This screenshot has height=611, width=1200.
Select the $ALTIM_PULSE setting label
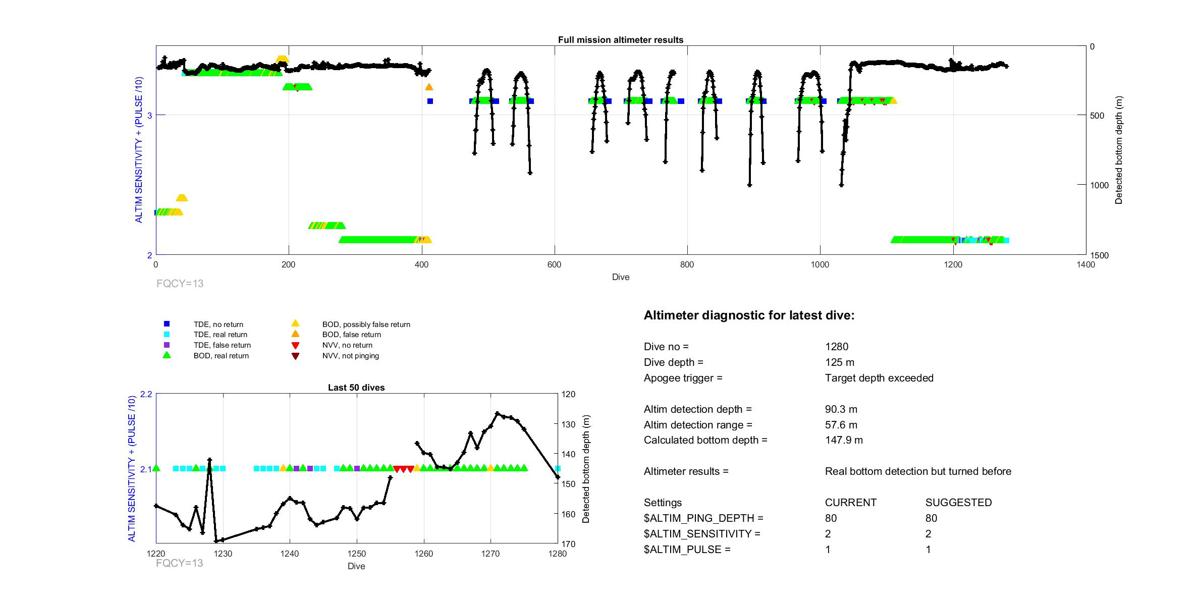point(687,550)
